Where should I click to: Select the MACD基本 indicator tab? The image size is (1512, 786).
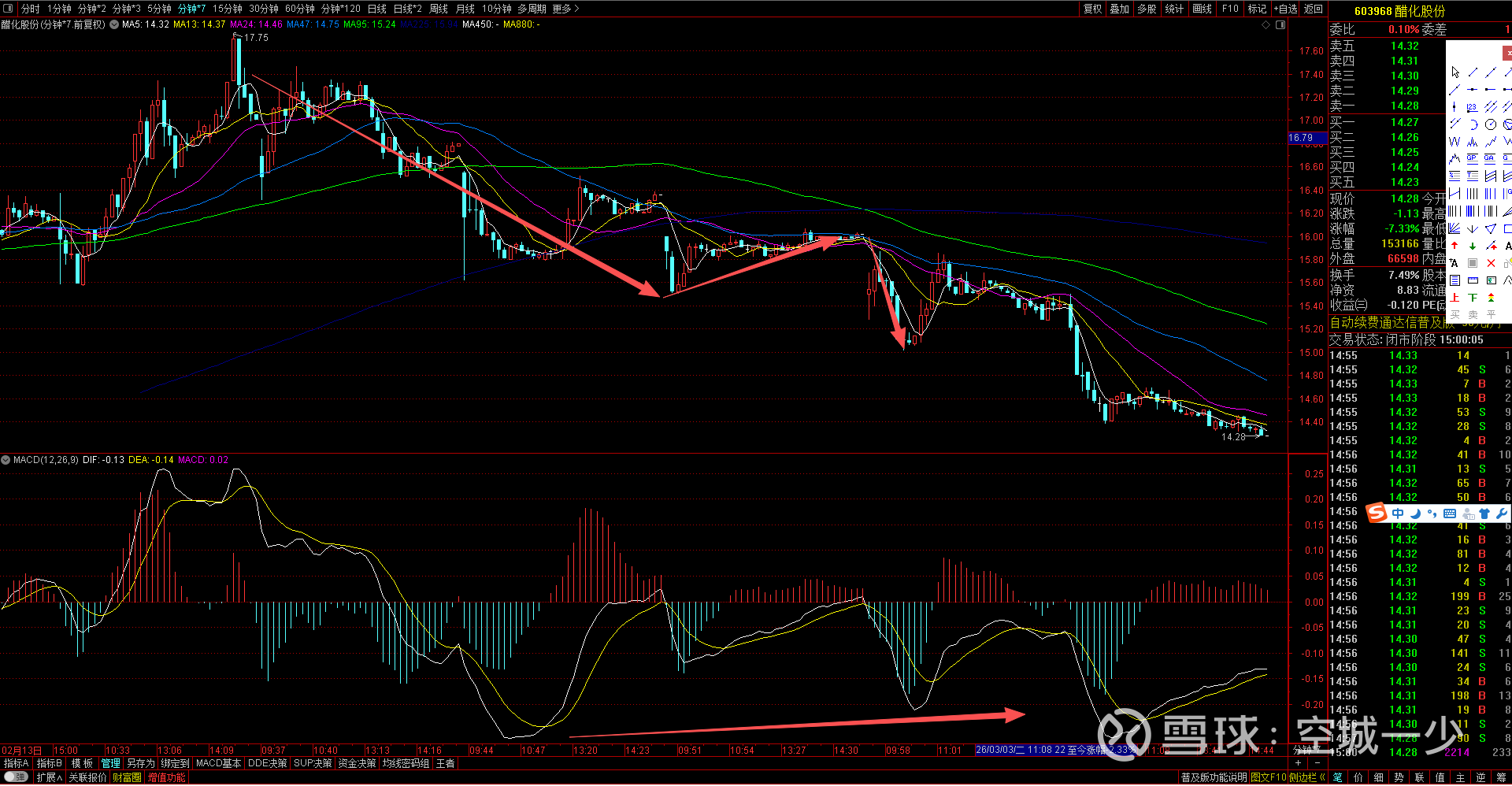[219, 763]
